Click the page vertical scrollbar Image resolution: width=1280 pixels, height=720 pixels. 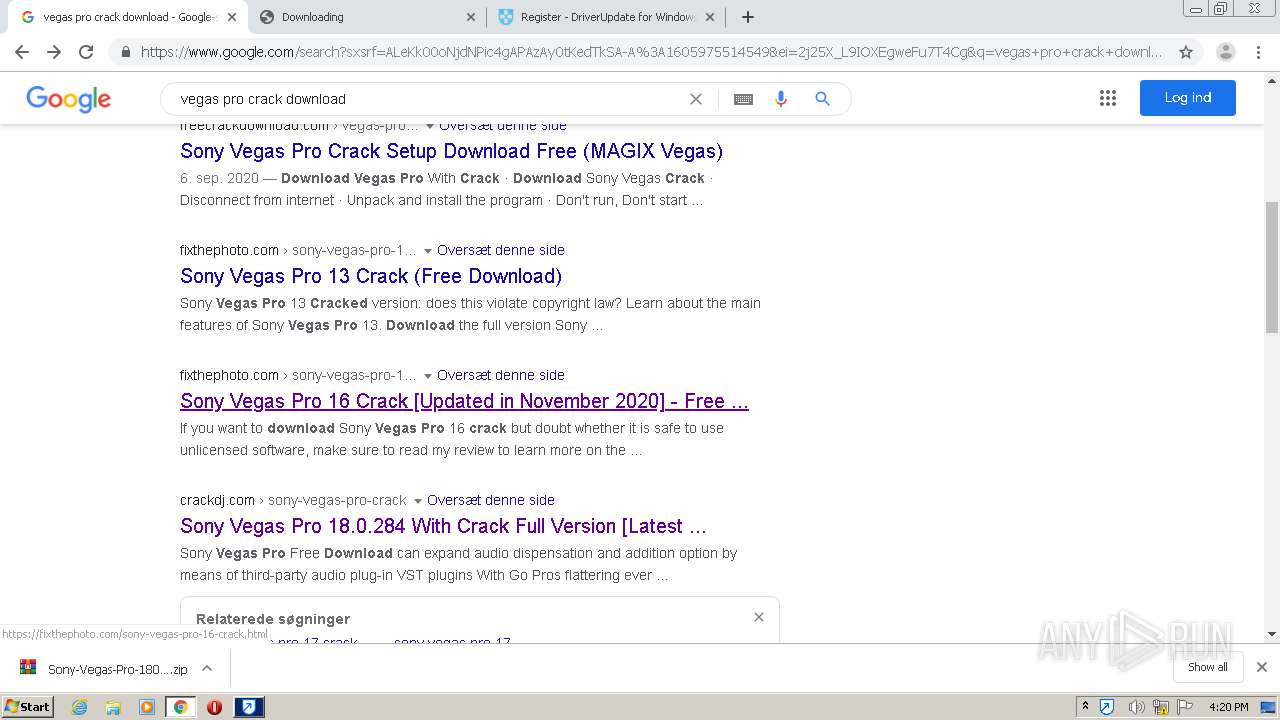click(1272, 266)
